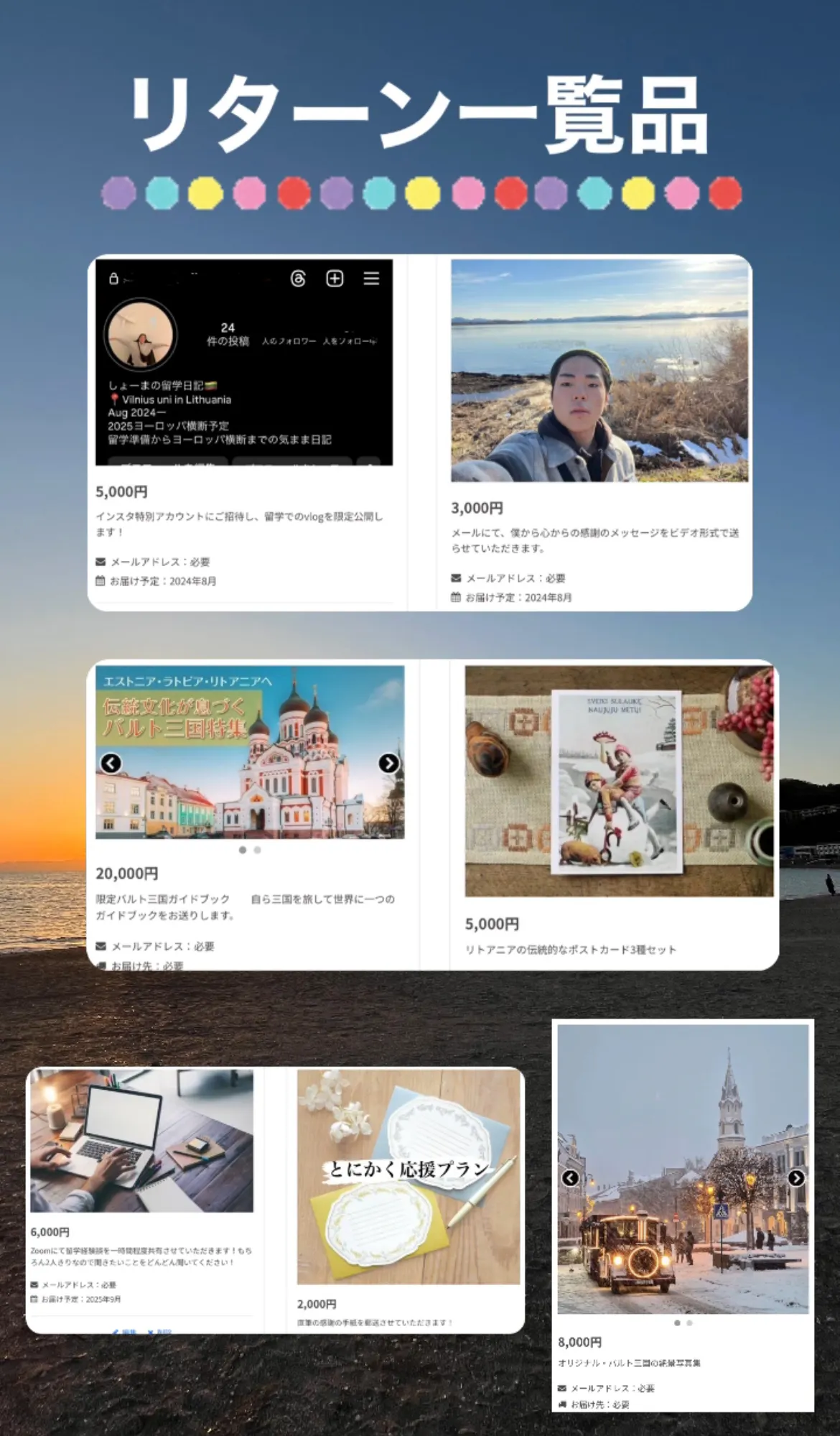This screenshot has height=1436, width=840.
Task: Go to previous Baltic guidebook image
Action: (x=111, y=763)
